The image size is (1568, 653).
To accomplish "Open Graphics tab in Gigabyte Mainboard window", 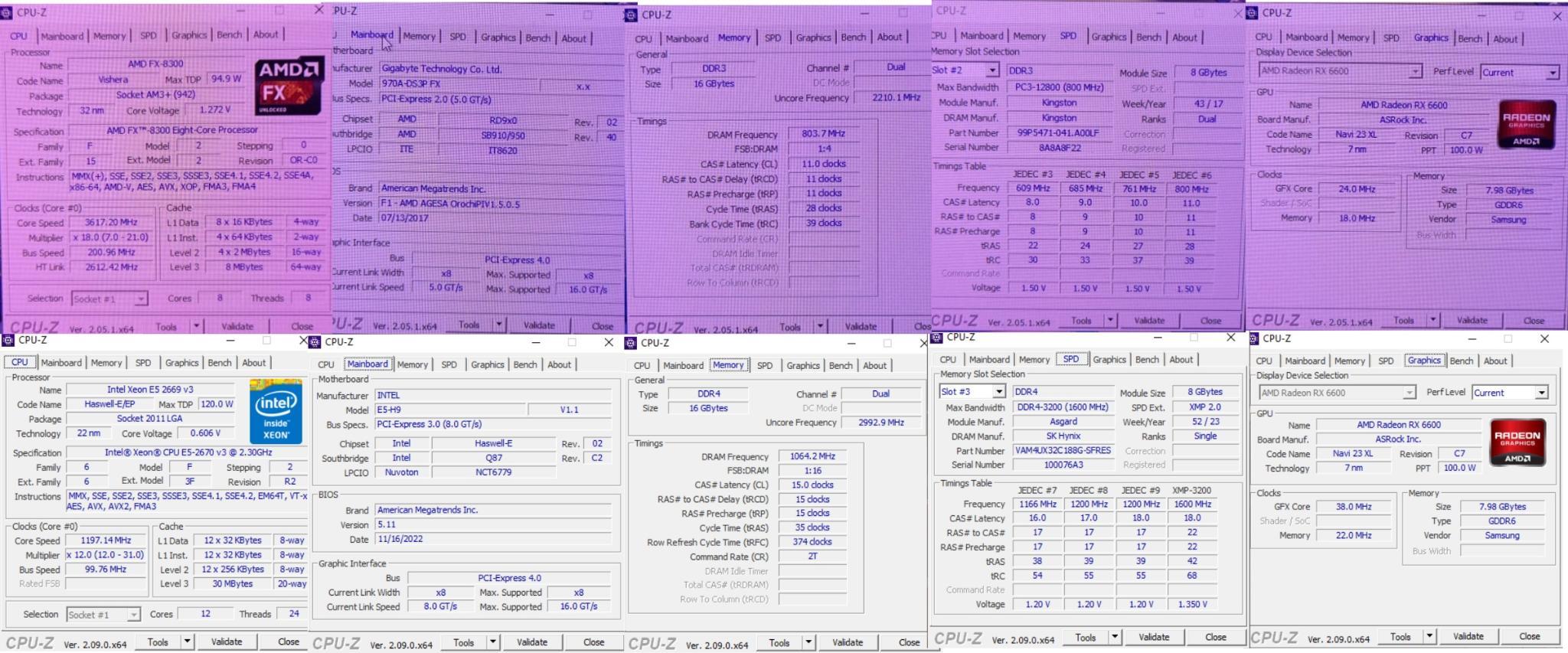I will 498,38.
